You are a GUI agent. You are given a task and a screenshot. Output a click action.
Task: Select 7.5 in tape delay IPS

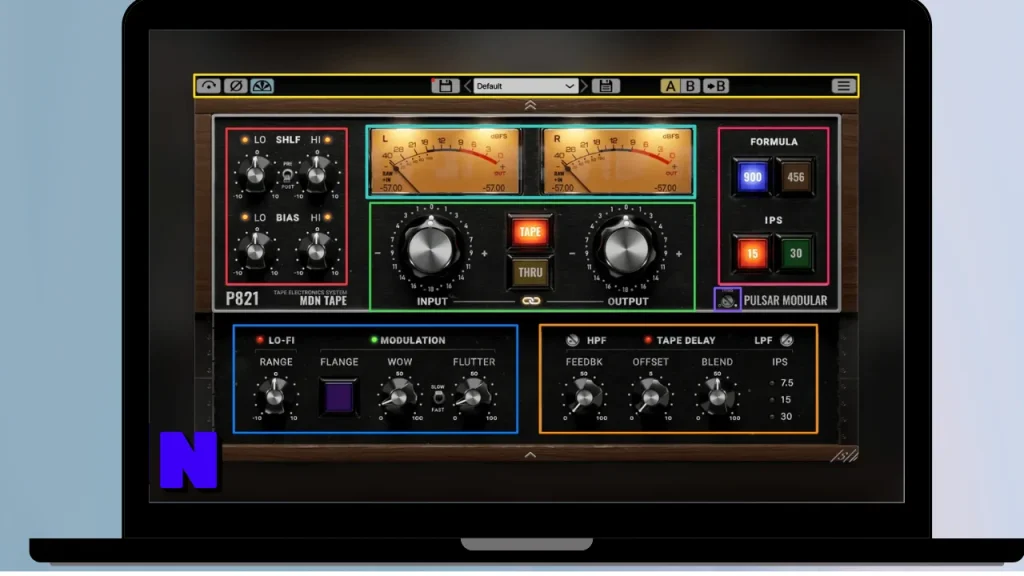click(782, 383)
